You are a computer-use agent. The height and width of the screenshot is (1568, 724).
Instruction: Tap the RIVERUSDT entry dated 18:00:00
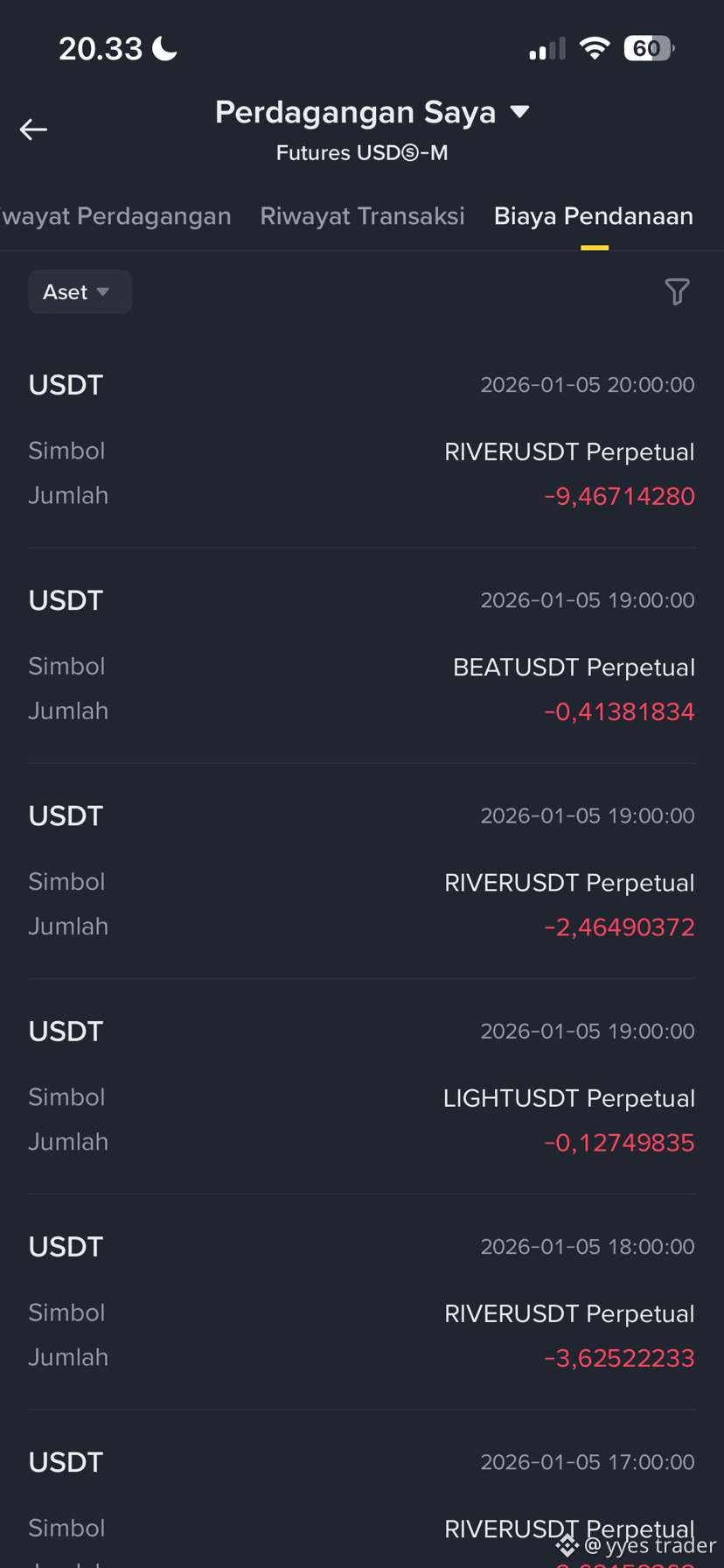pos(362,1301)
